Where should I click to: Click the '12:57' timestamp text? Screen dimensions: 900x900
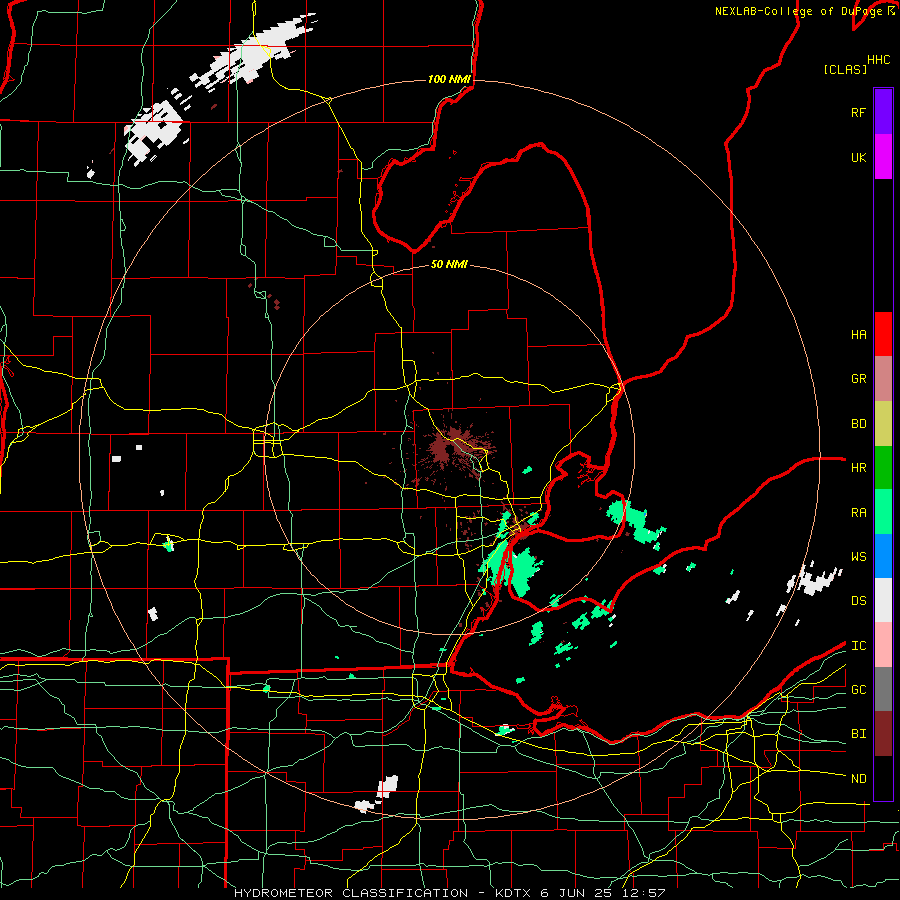643,893
